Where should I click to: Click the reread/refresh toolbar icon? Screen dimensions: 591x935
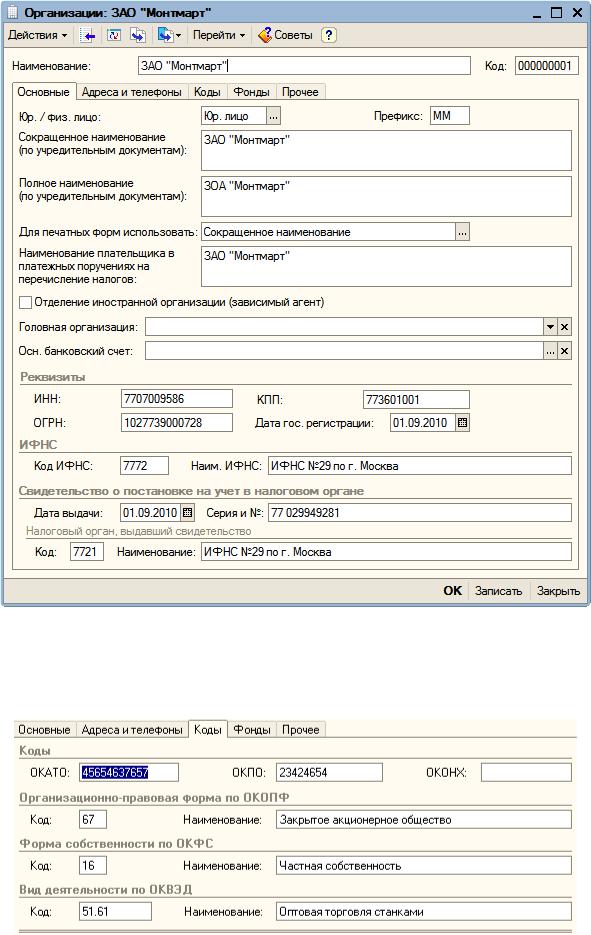[x=113, y=35]
